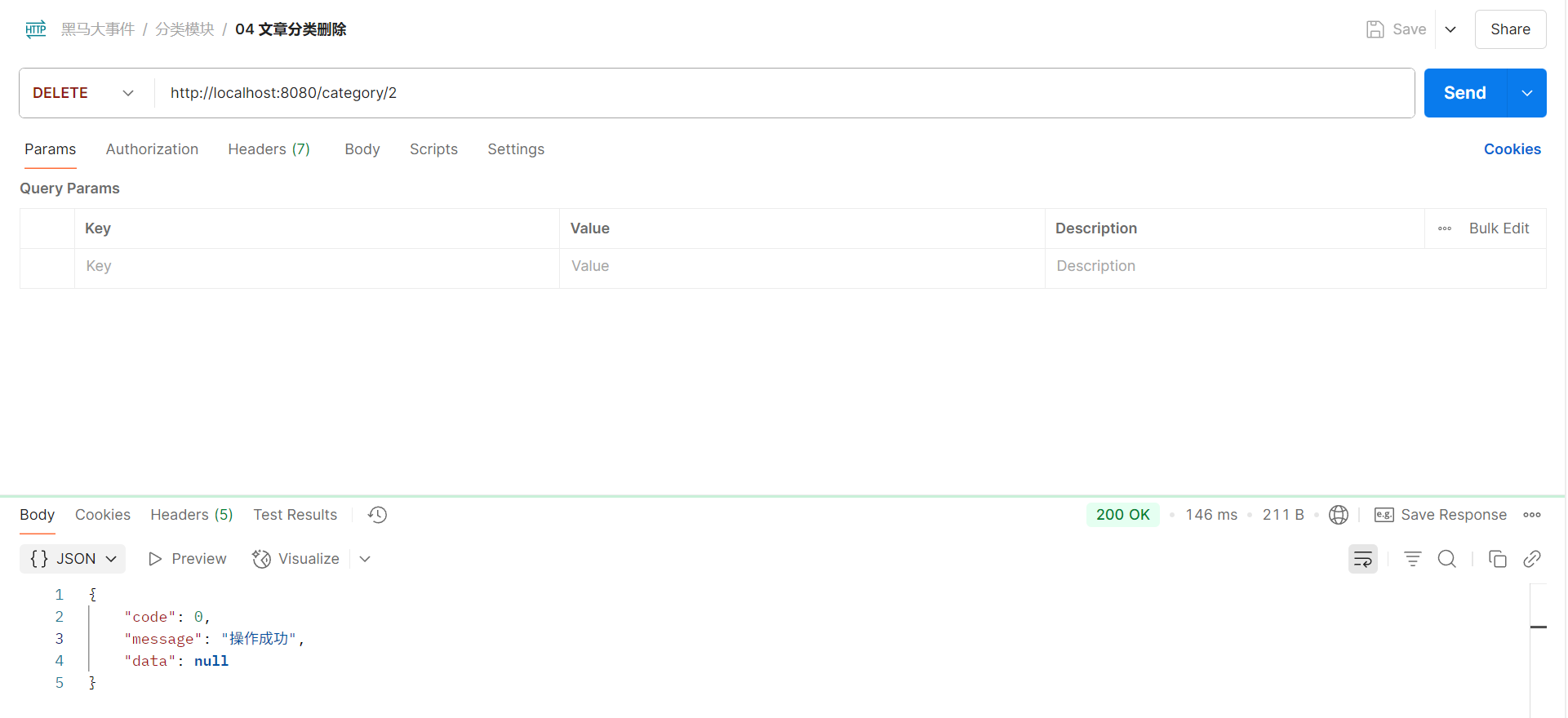Open the Cookies link
The height and width of the screenshot is (718, 1568).
click(x=1512, y=149)
